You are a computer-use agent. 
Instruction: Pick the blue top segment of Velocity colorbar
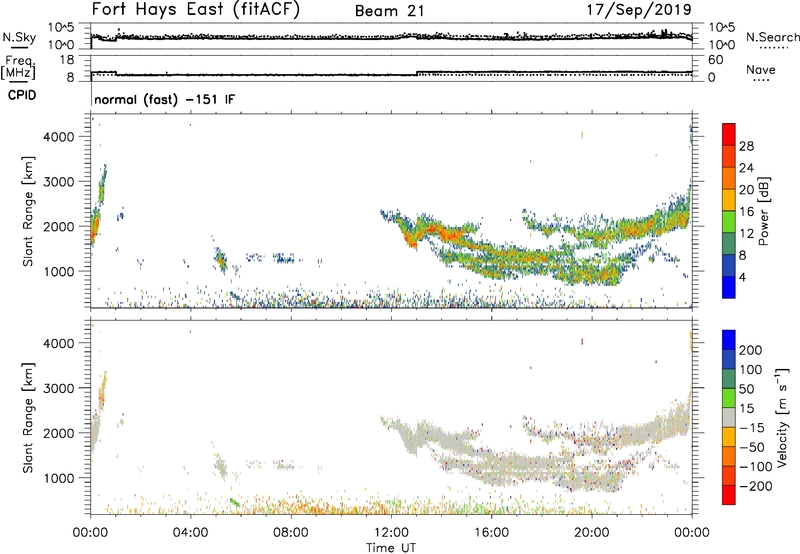729,340
